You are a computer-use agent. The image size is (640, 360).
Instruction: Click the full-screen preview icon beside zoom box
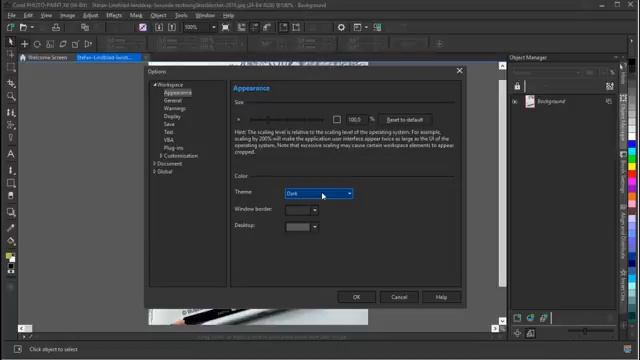pyautogui.click(x=225, y=27)
